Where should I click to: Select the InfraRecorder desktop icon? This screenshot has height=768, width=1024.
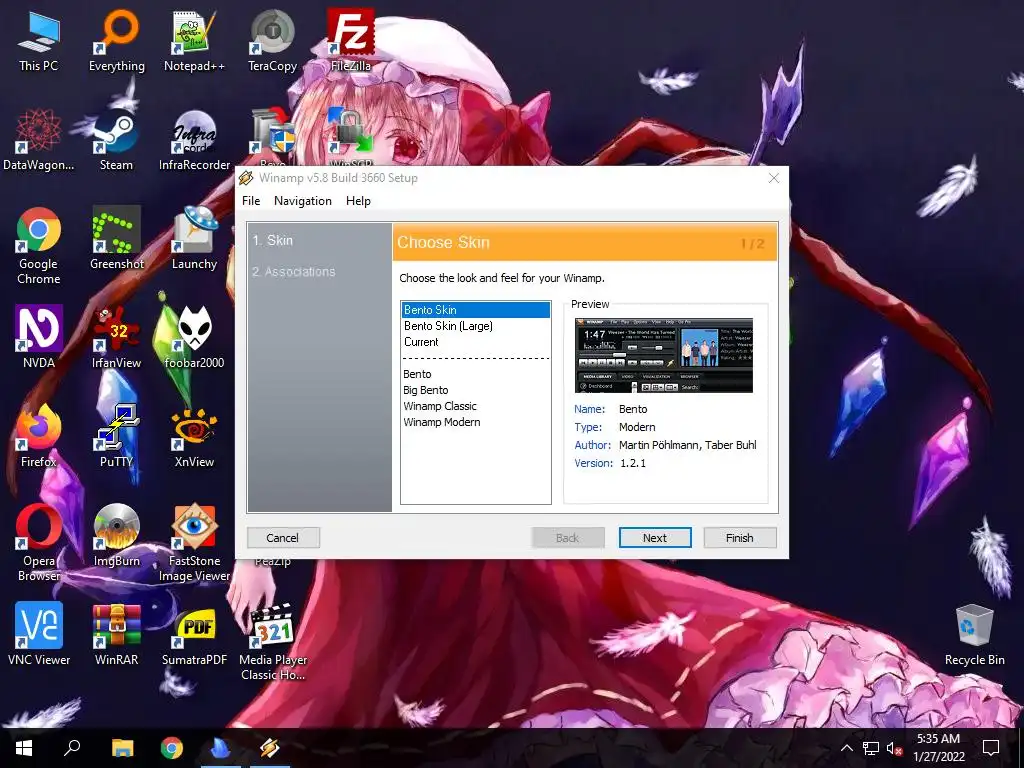click(x=194, y=140)
